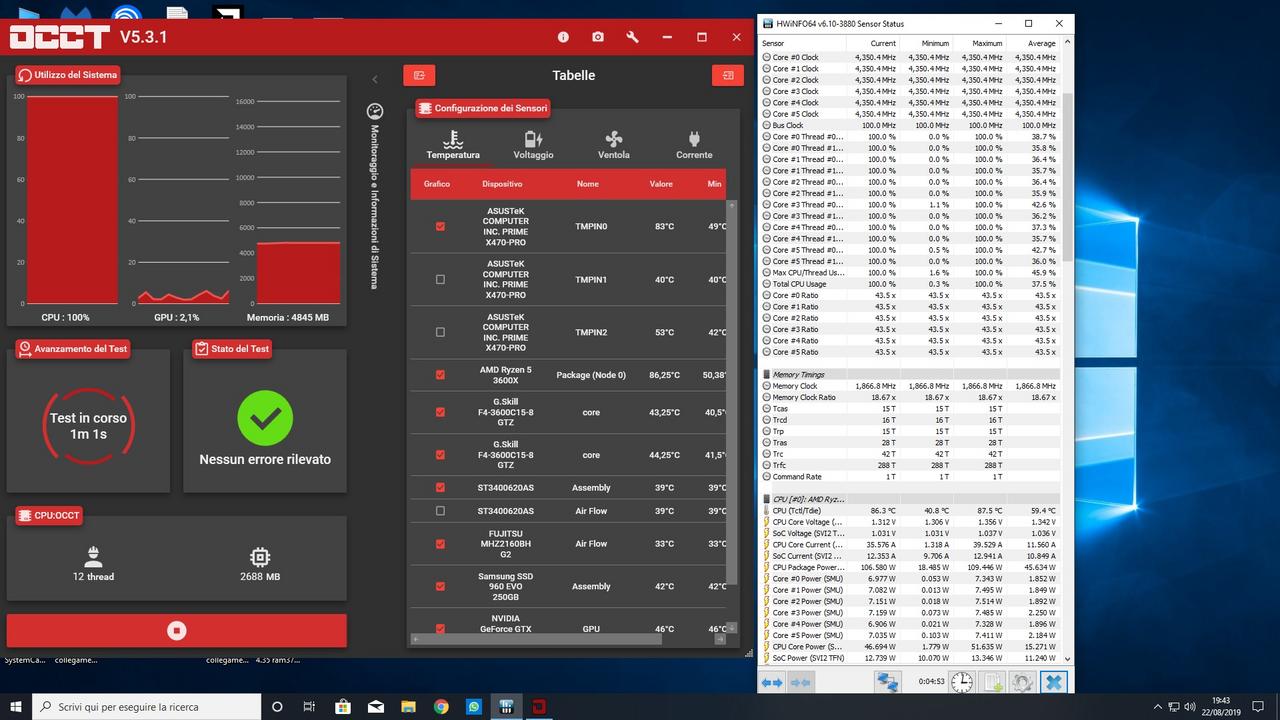Click HWiNFO Maximum column header

[978, 43]
